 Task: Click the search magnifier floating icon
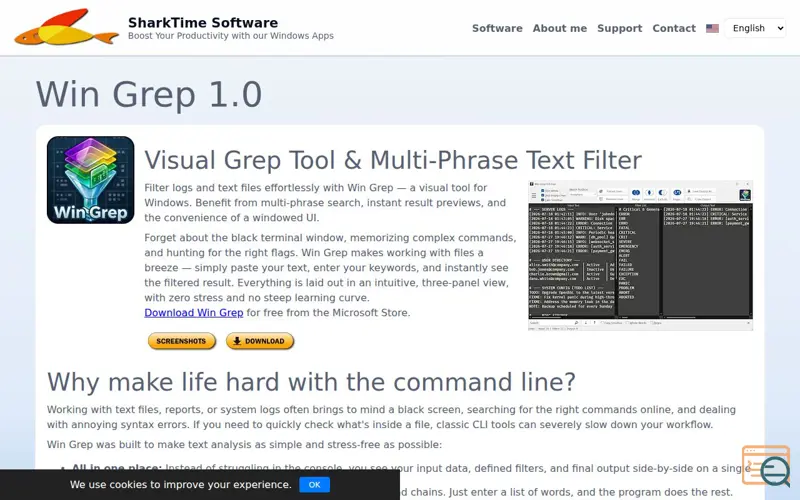[767, 466]
